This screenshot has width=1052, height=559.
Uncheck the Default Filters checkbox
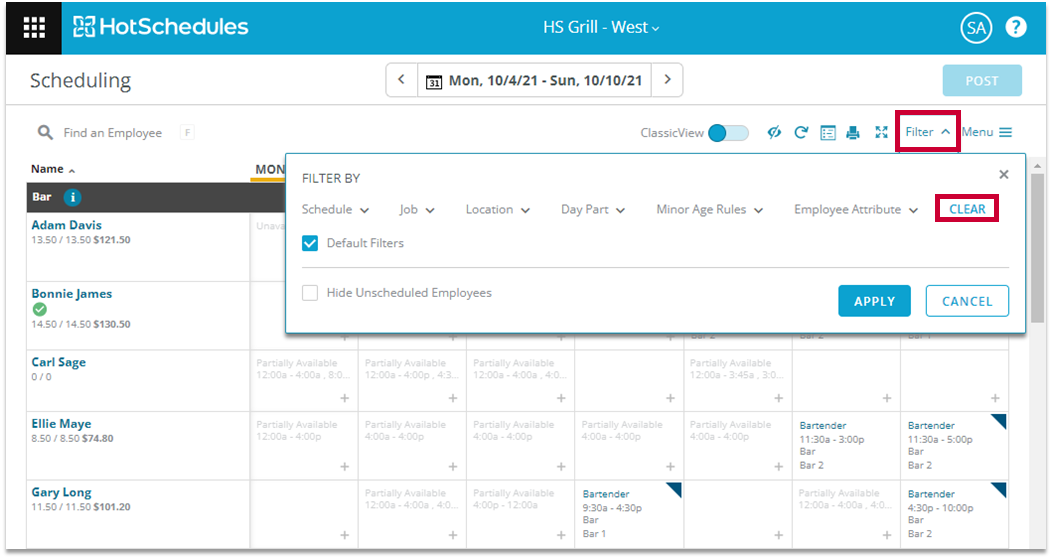tap(311, 243)
